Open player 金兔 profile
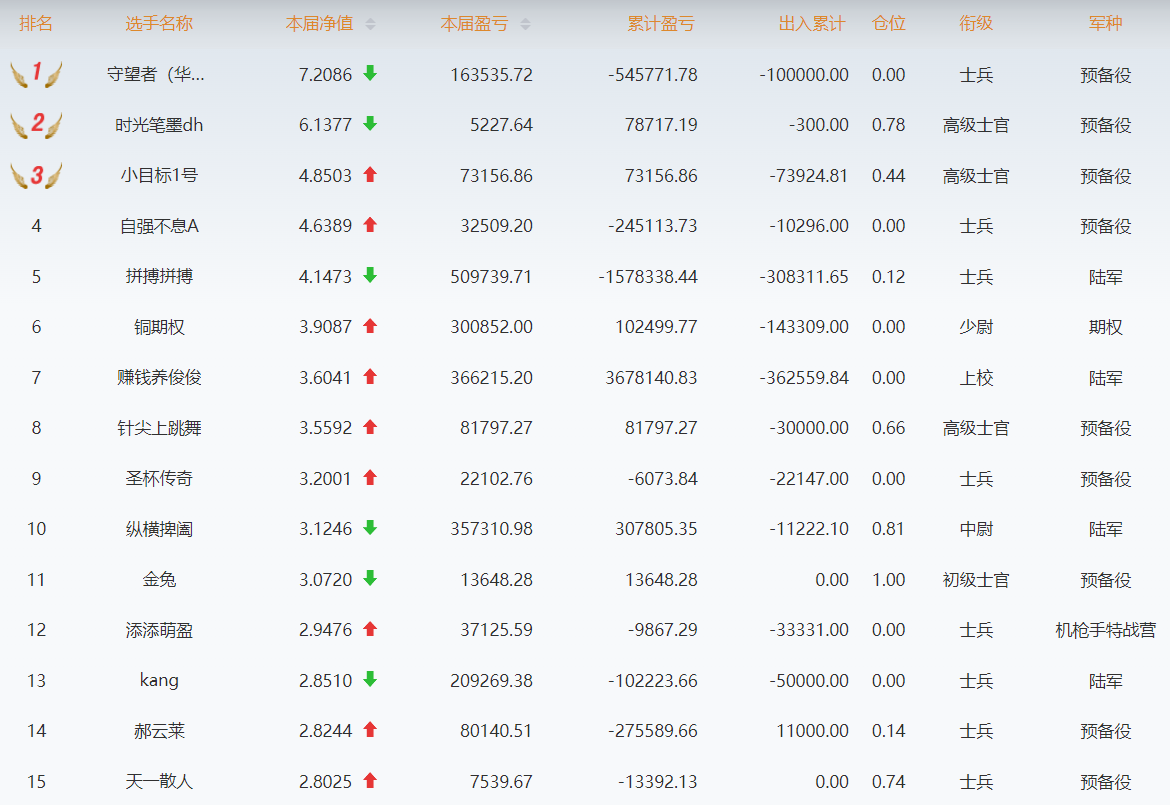This screenshot has height=805, width=1170. pos(159,580)
